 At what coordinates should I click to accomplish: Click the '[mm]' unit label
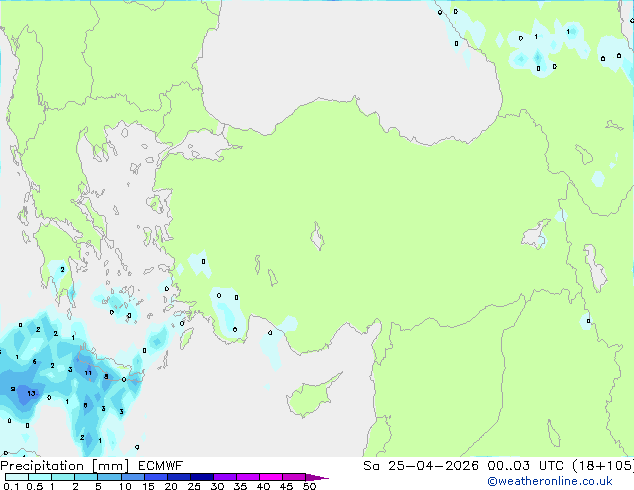coord(111,466)
